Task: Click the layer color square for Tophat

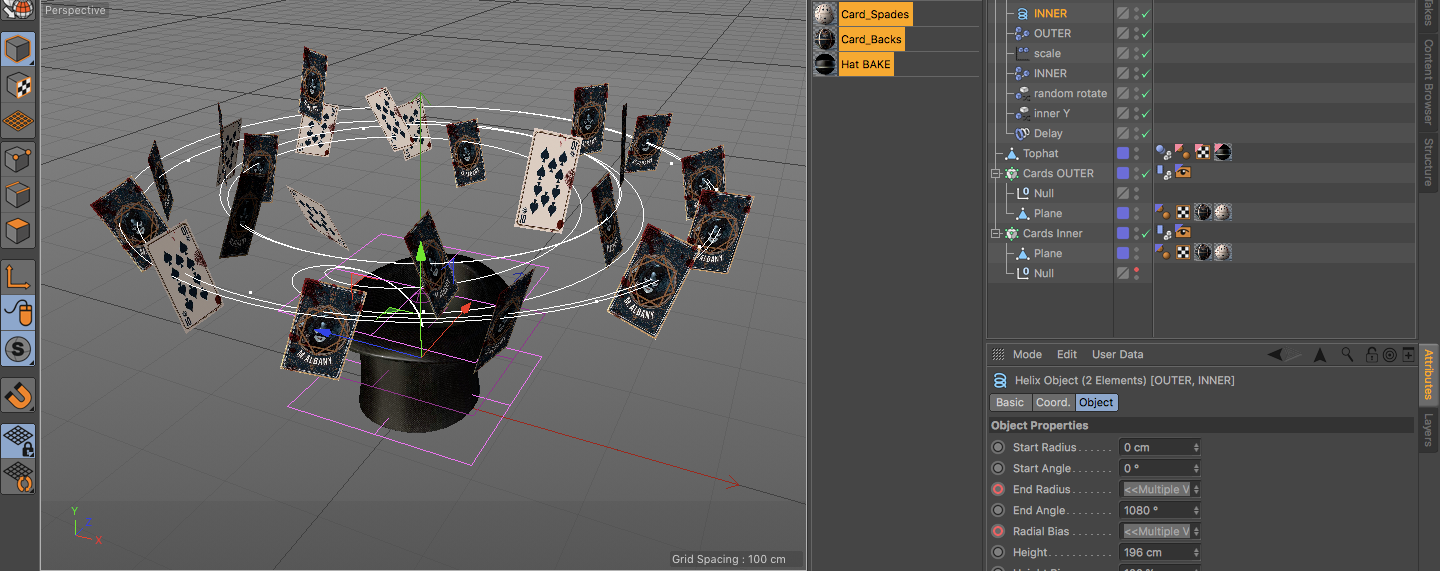Action: [1123, 153]
